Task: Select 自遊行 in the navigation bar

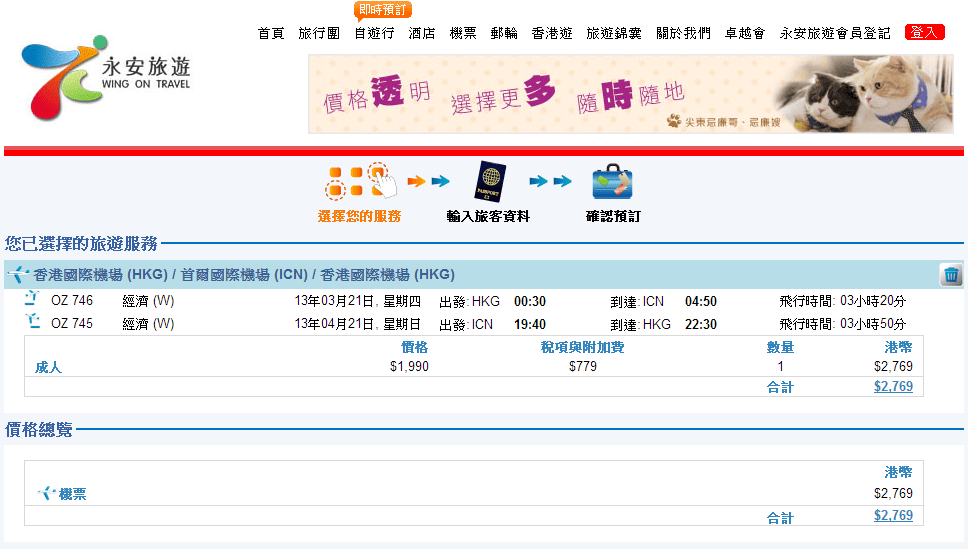Action: point(374,33)
